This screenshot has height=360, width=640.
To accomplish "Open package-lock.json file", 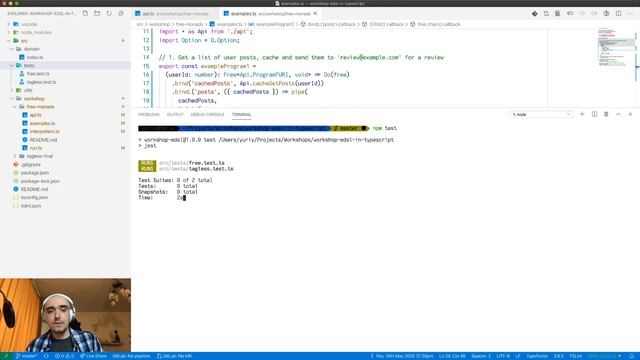I will [x=40, y=181].
